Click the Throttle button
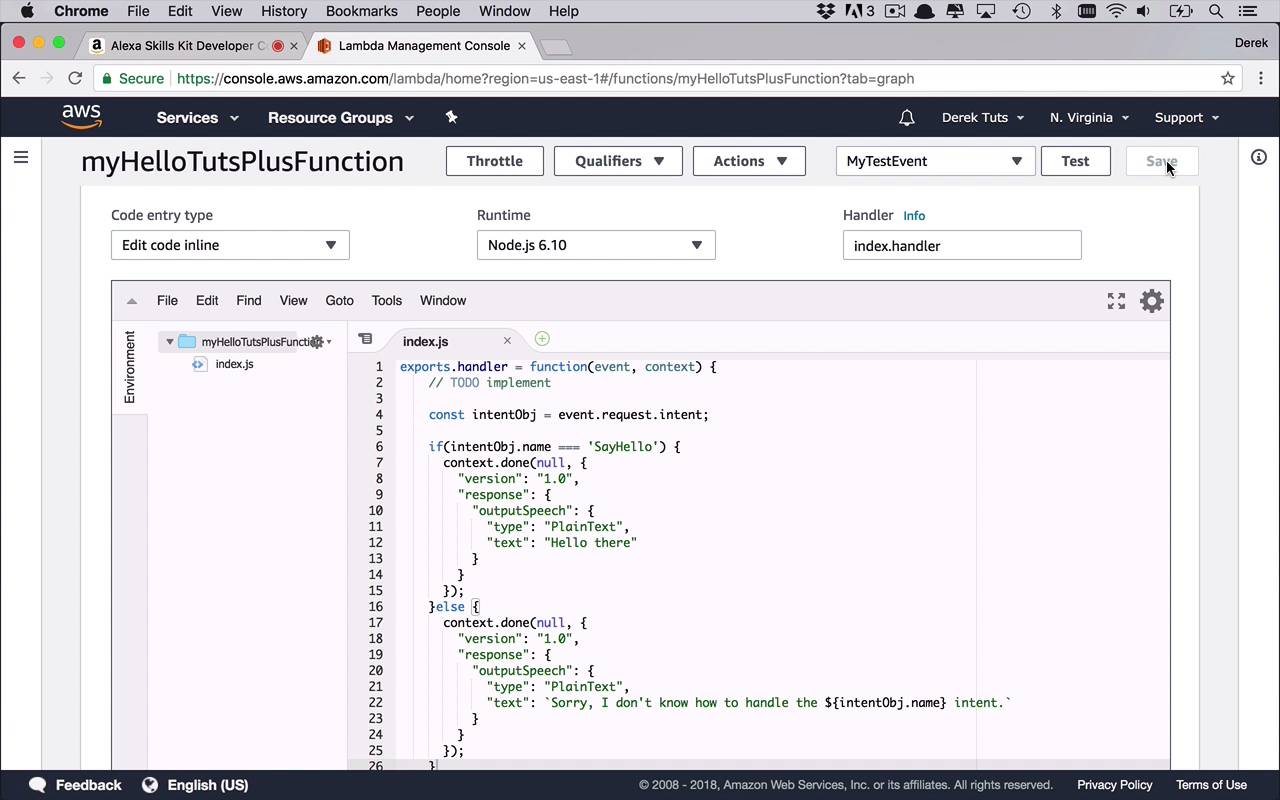 (494, 161)
